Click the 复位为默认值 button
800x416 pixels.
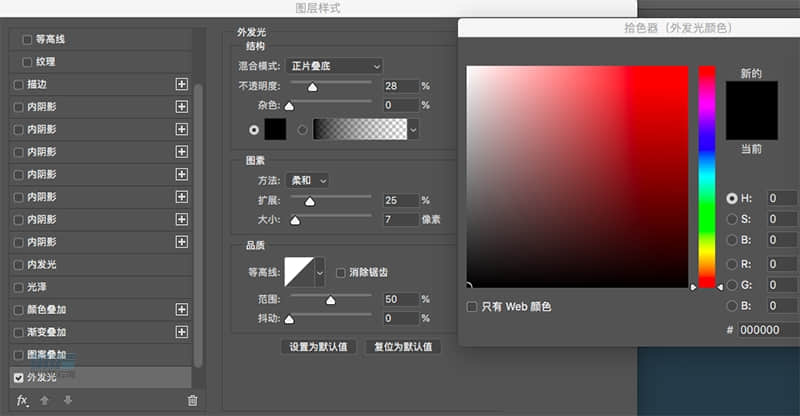click(403, 347)
